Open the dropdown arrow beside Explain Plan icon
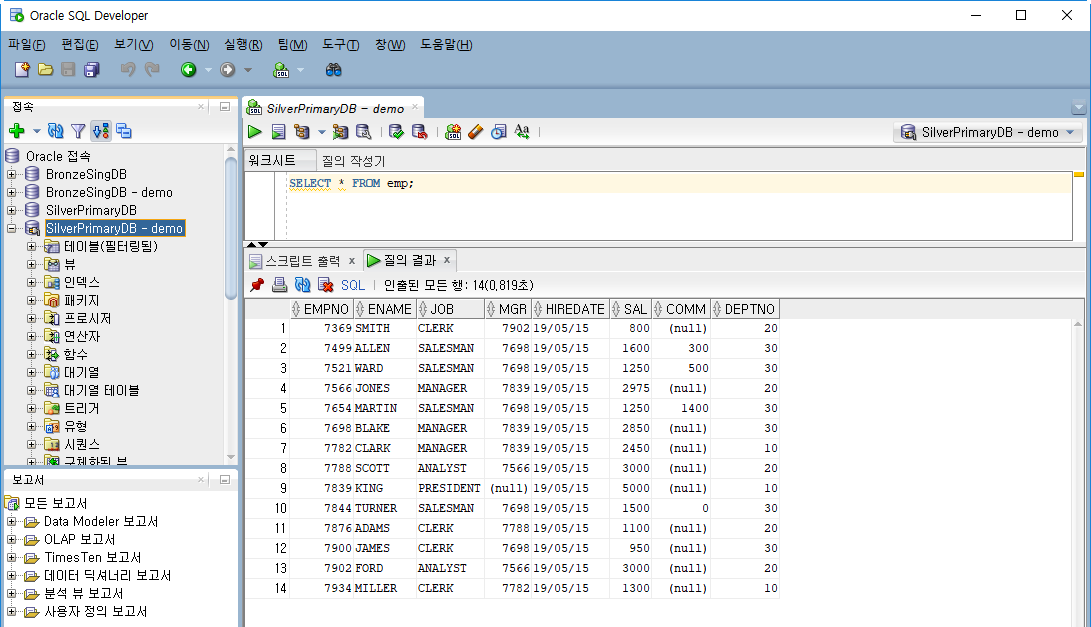The image size is (1091, 627). coord(321,132)
